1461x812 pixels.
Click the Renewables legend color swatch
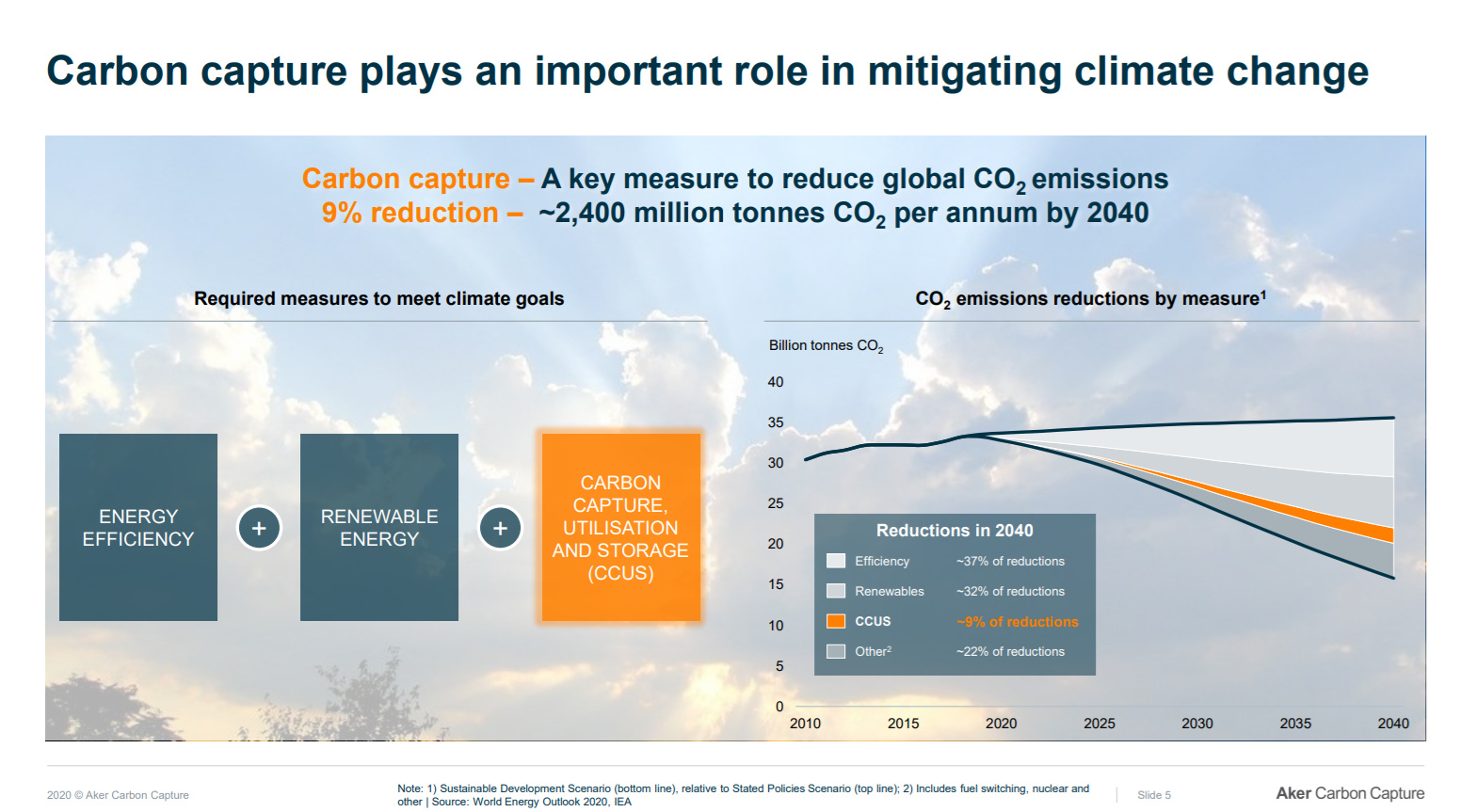(x=835, y=591)
